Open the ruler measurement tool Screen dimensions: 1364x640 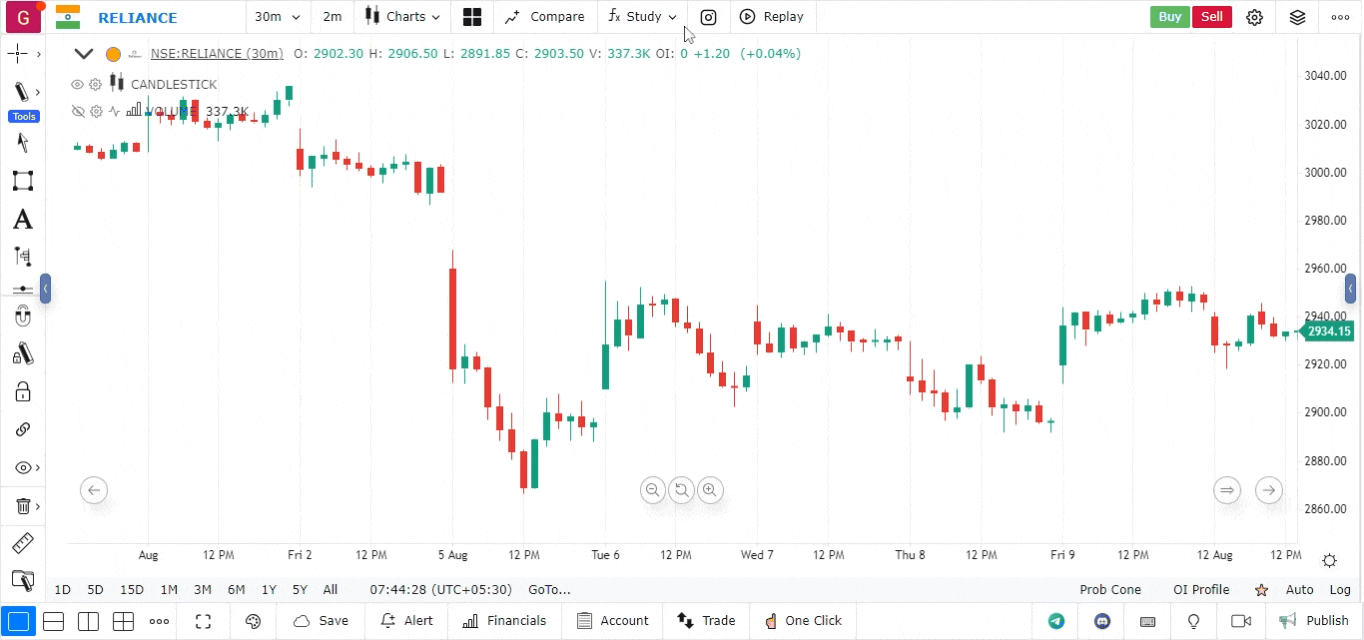[22, 544]
